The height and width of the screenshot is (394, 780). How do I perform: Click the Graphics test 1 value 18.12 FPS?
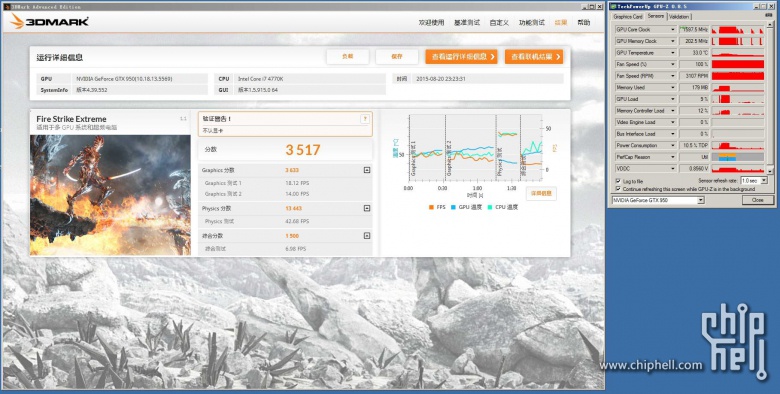[x=297, y=183]
